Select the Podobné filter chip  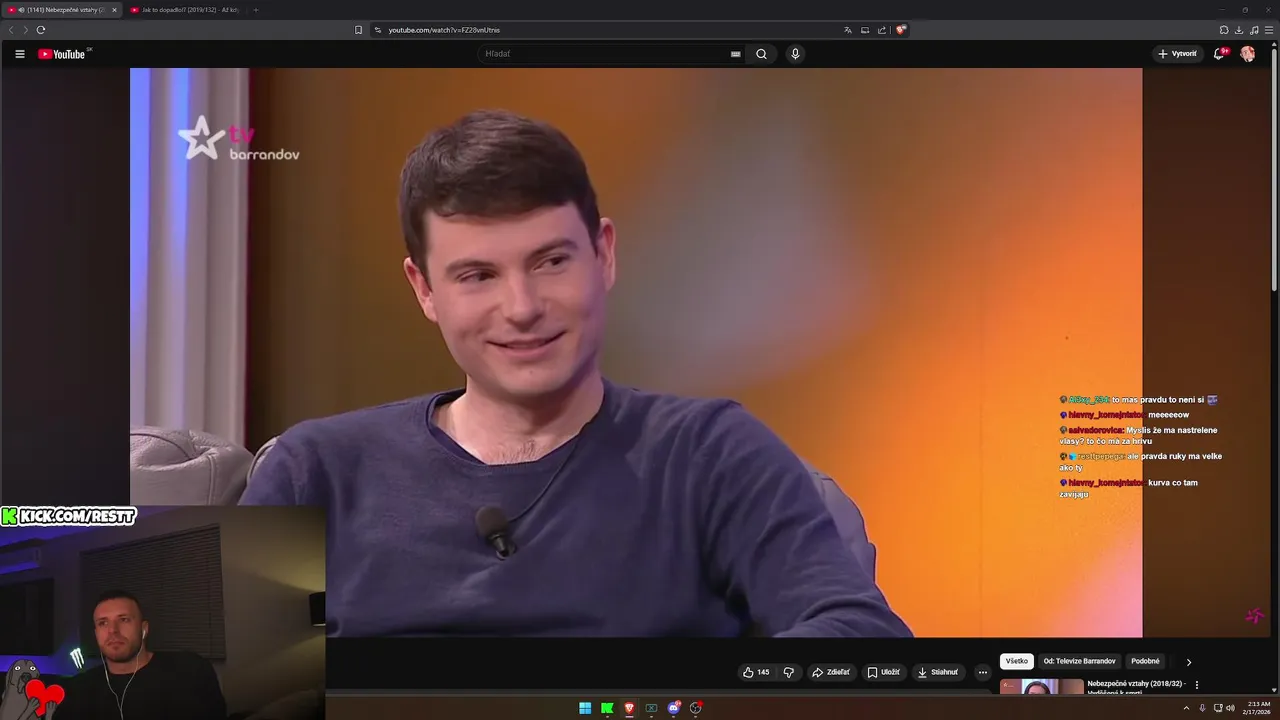click(x=1145, y=661)
